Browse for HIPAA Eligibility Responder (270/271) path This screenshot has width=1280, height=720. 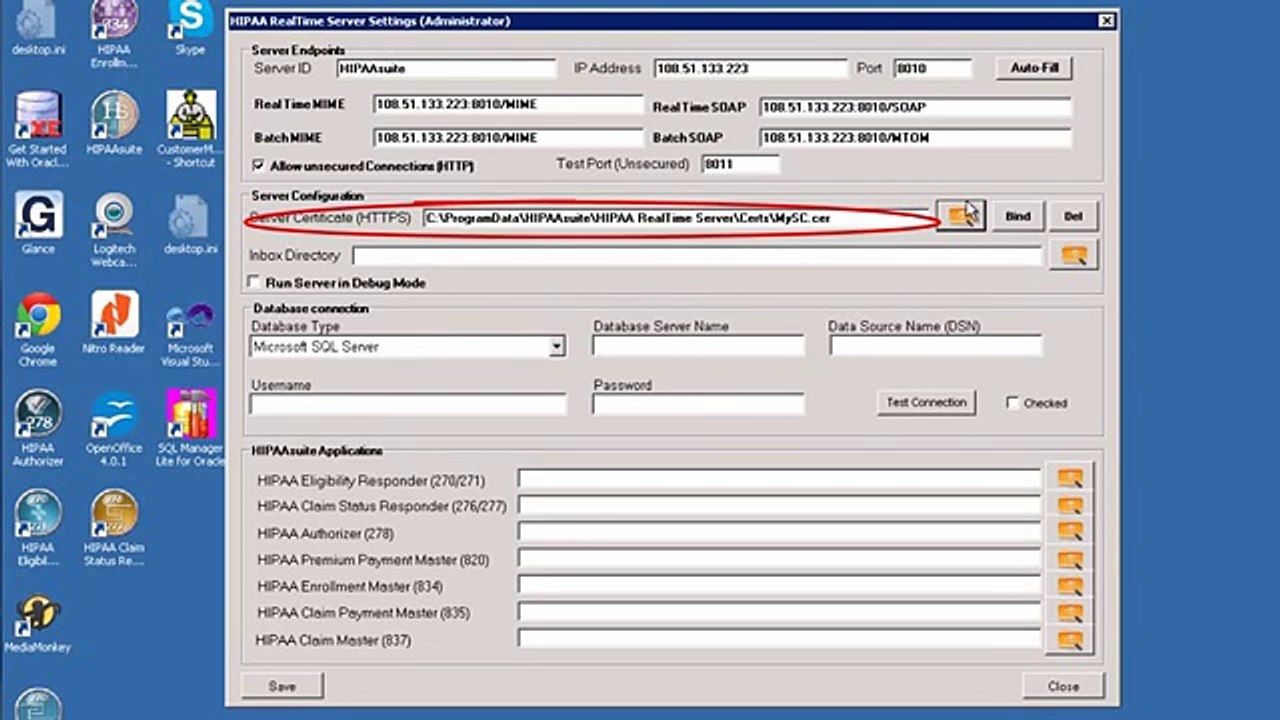tap(1069, 478)
